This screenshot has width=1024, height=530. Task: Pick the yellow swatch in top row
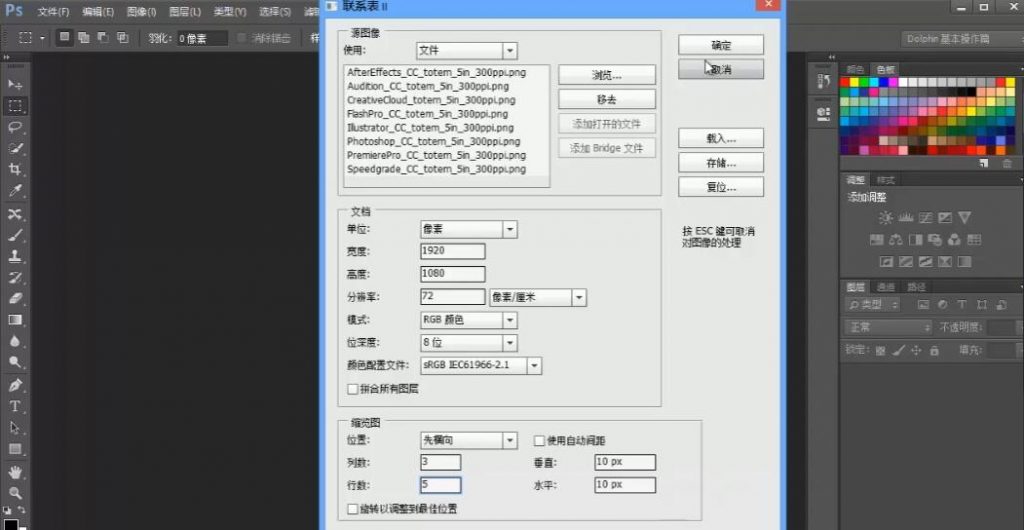(854, 82)
